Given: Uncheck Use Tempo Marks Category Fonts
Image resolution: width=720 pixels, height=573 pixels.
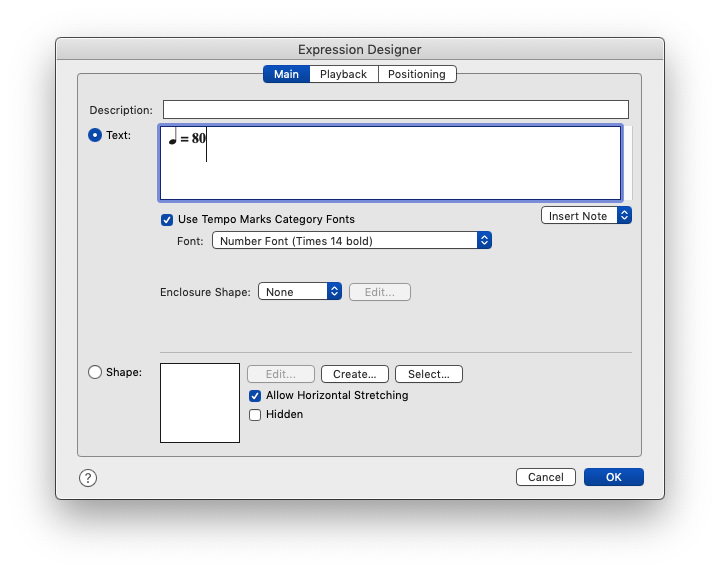Looking at the screenshot, I should (x=167, y=219).
